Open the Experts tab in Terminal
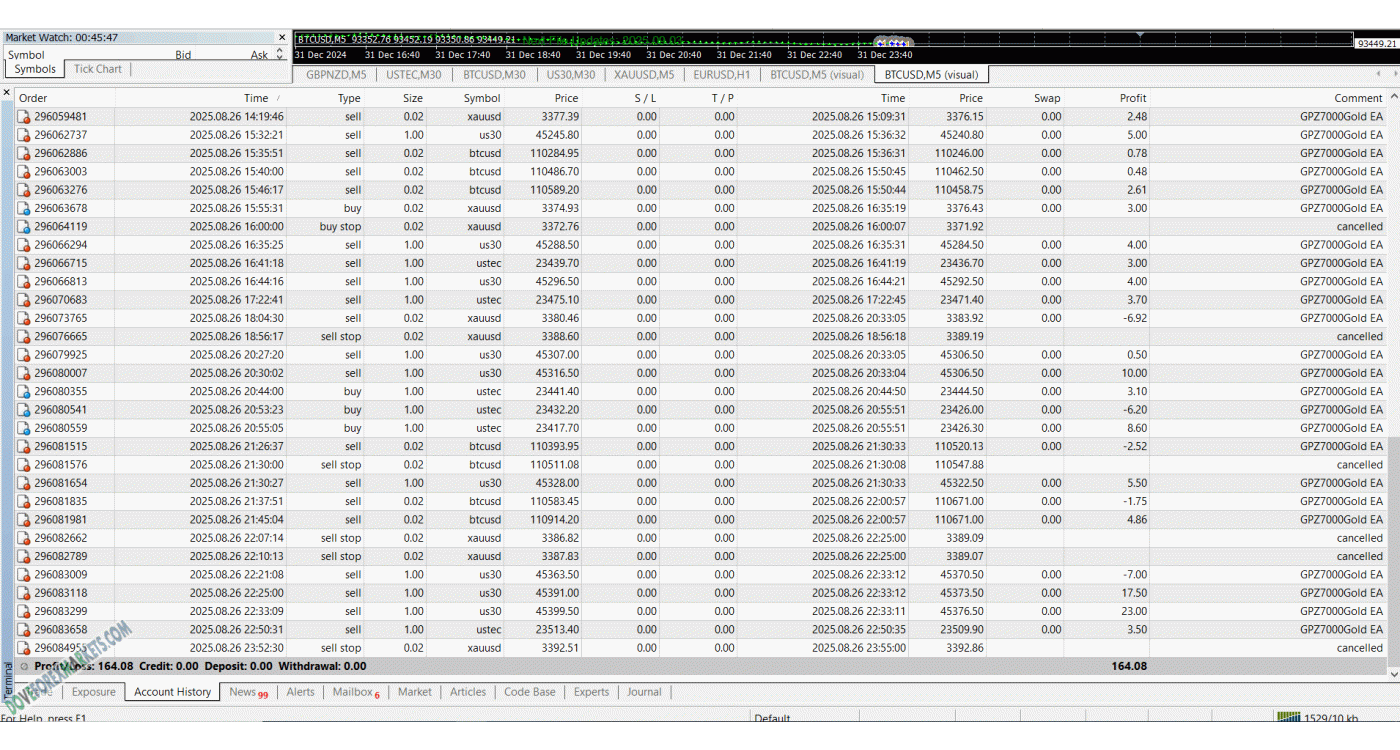The height and width of the screenshot is (750, 1400). [591, 692]
